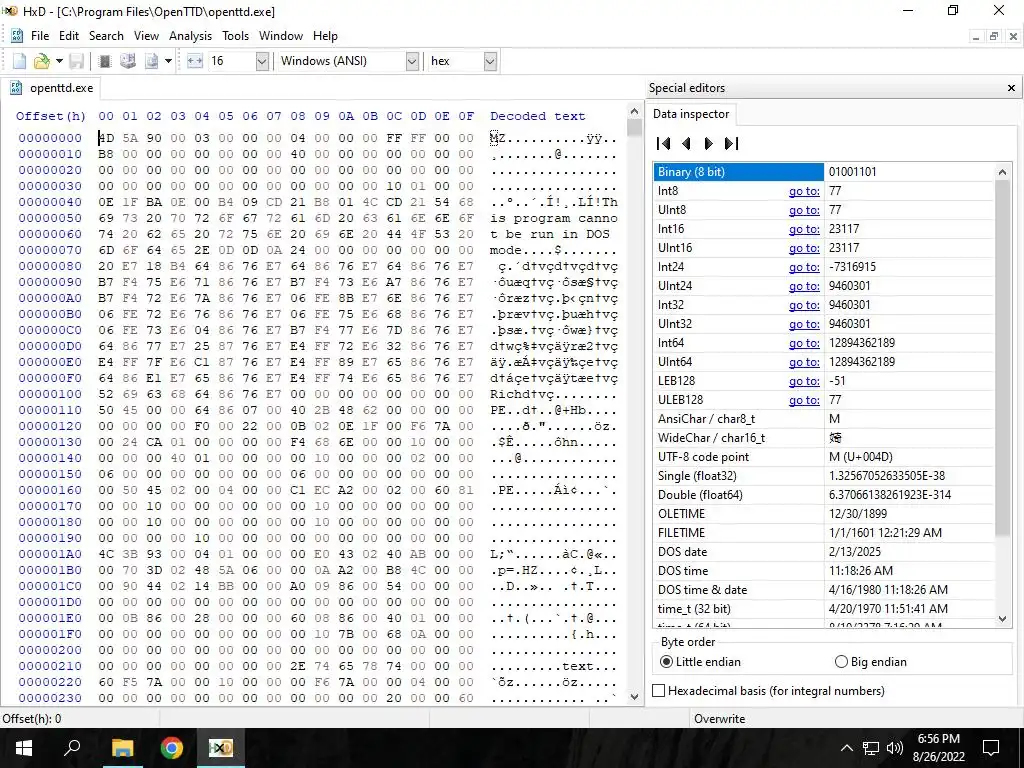Select the openttd.exe document tab
The height and width of the screenshot is (768, 1024).
click(x=51, y=88)
